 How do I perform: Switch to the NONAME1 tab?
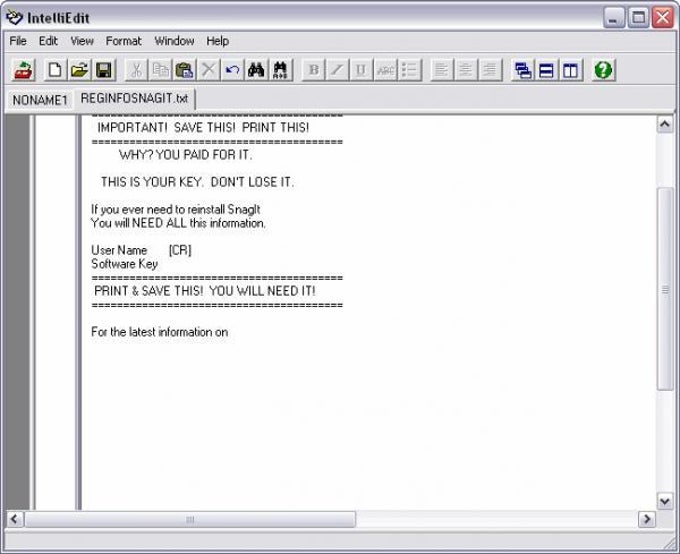[x=40, y=100]
